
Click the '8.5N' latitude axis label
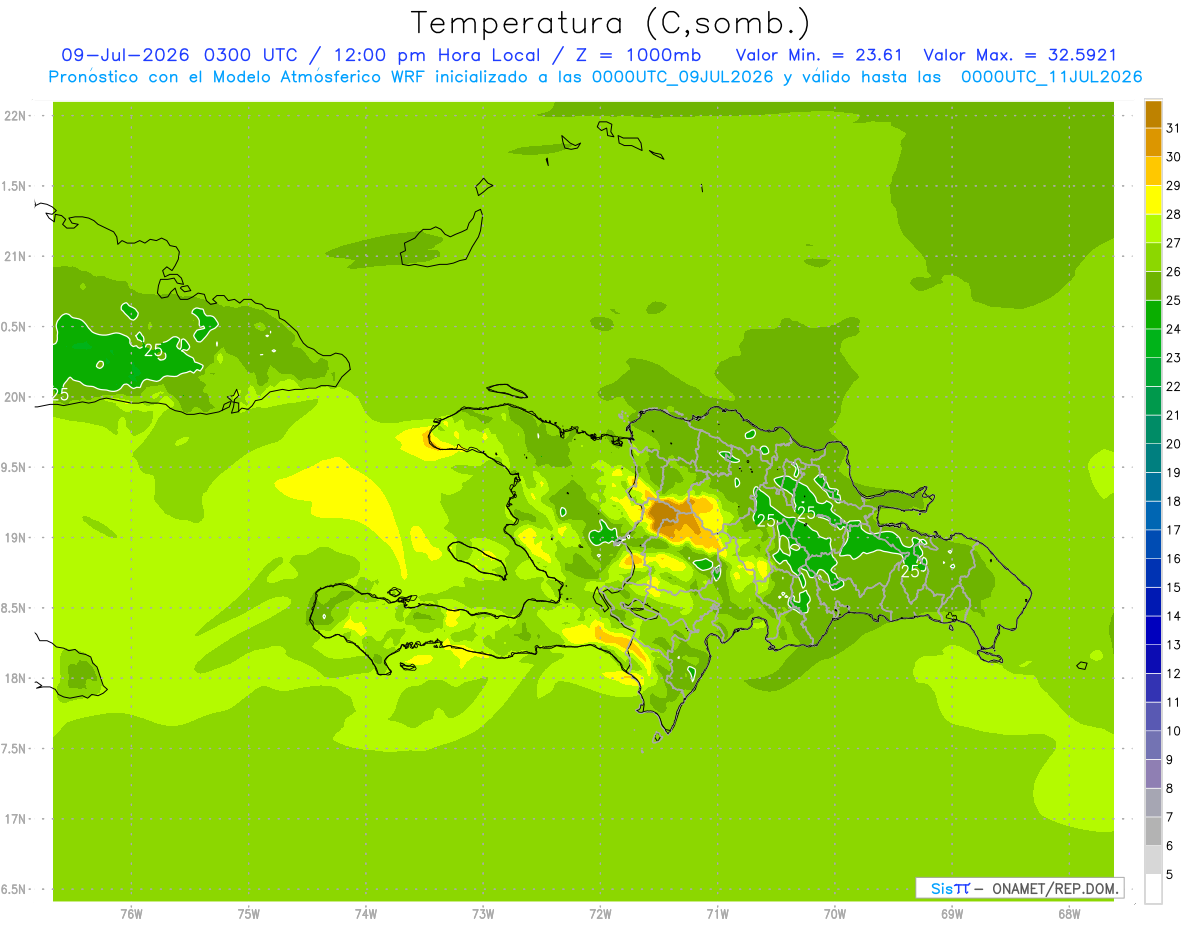(15, 608)
